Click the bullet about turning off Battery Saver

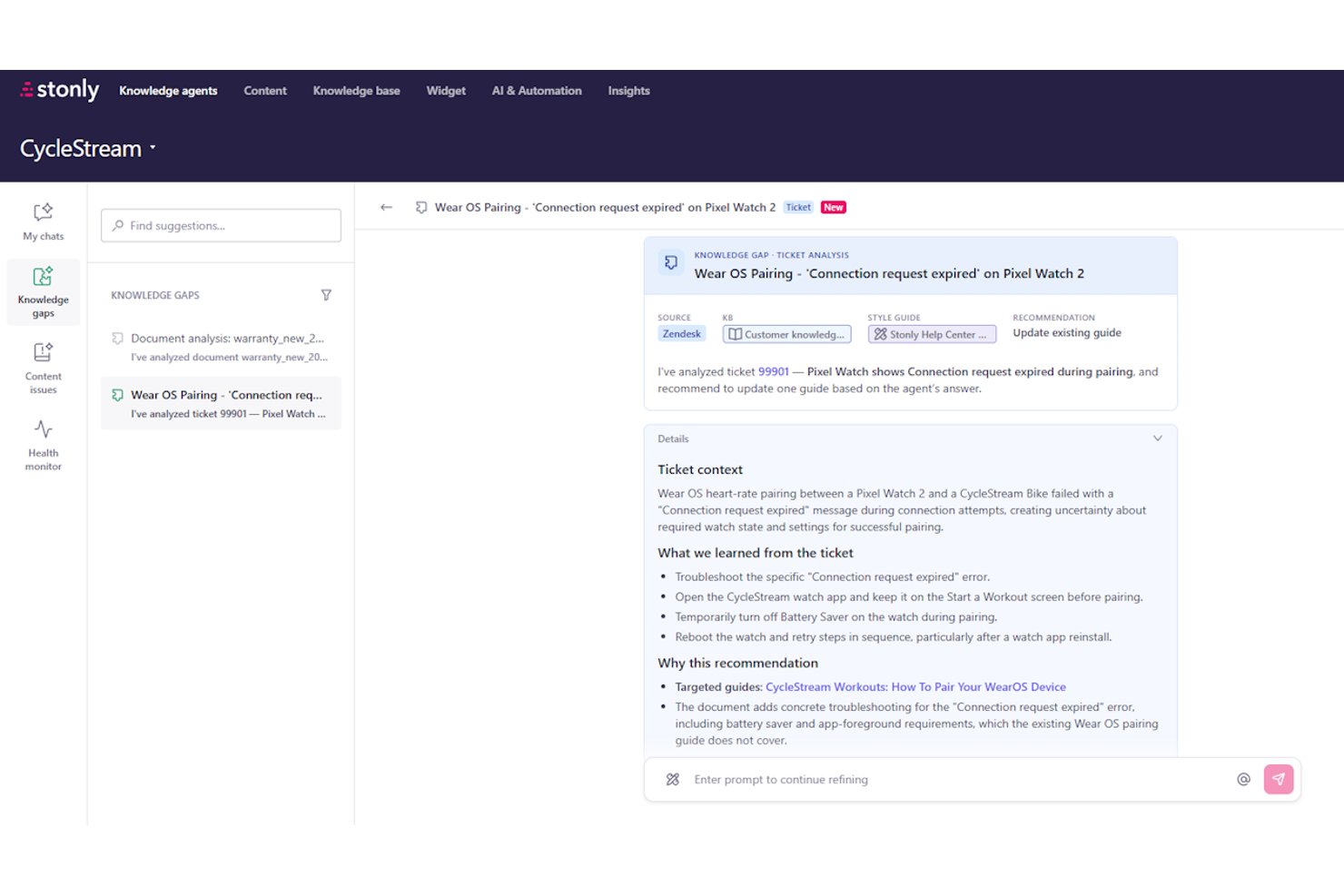(x=836, y=617)
